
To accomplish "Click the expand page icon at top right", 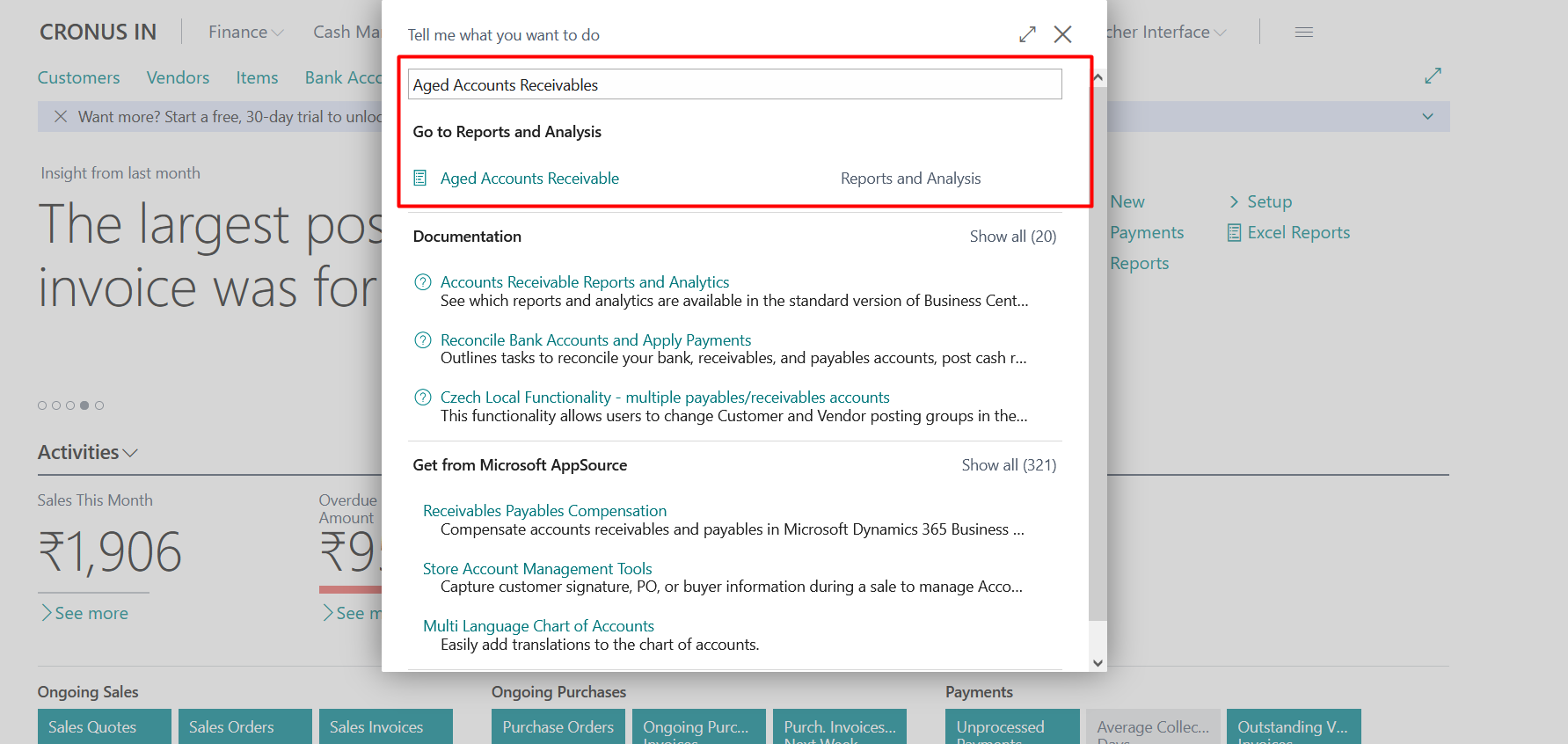I will [1433, 77].
